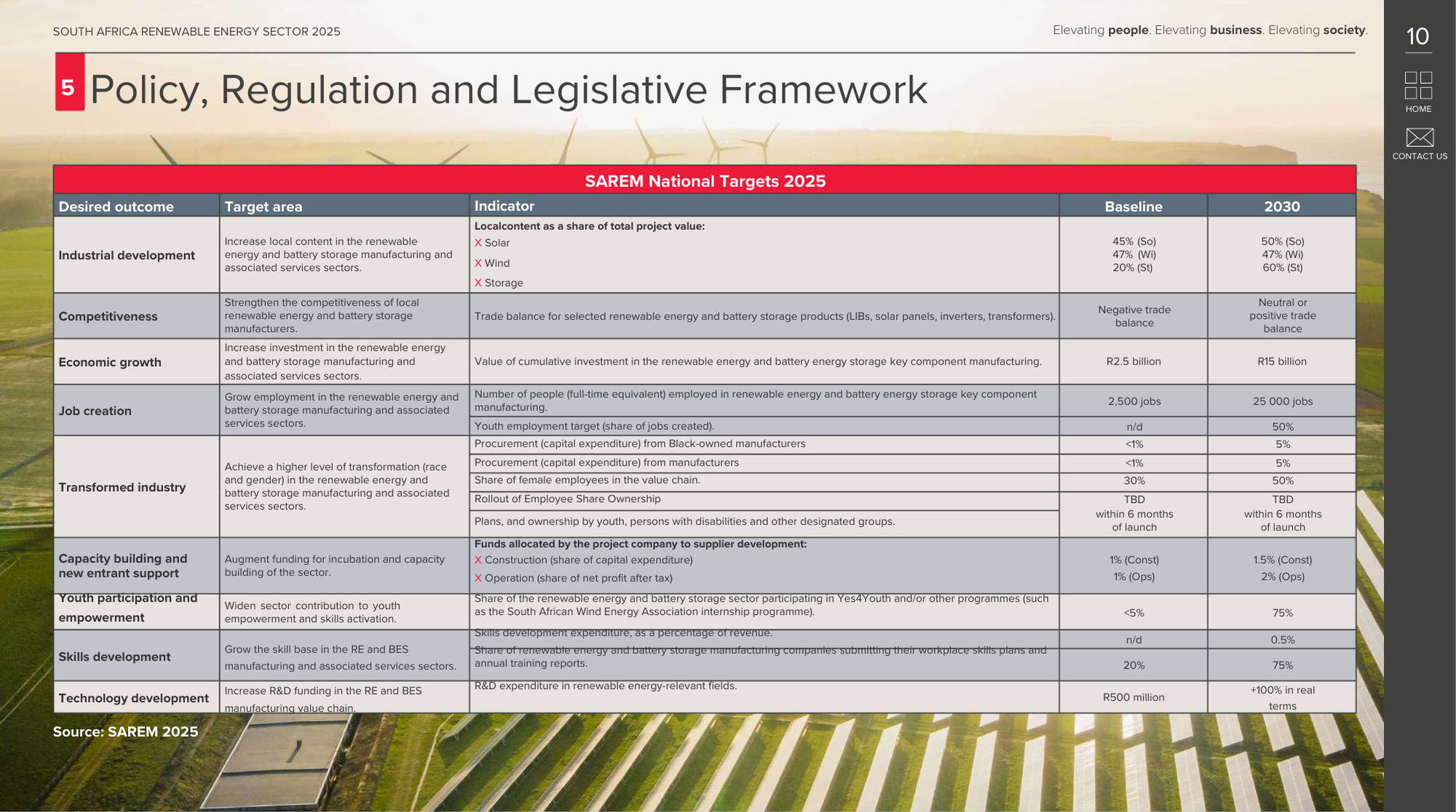Click 'Neutral or positive trade balance' cell
Image resolution: width=1456 pixels, height=812 pixels.
tap(1283, 316)
